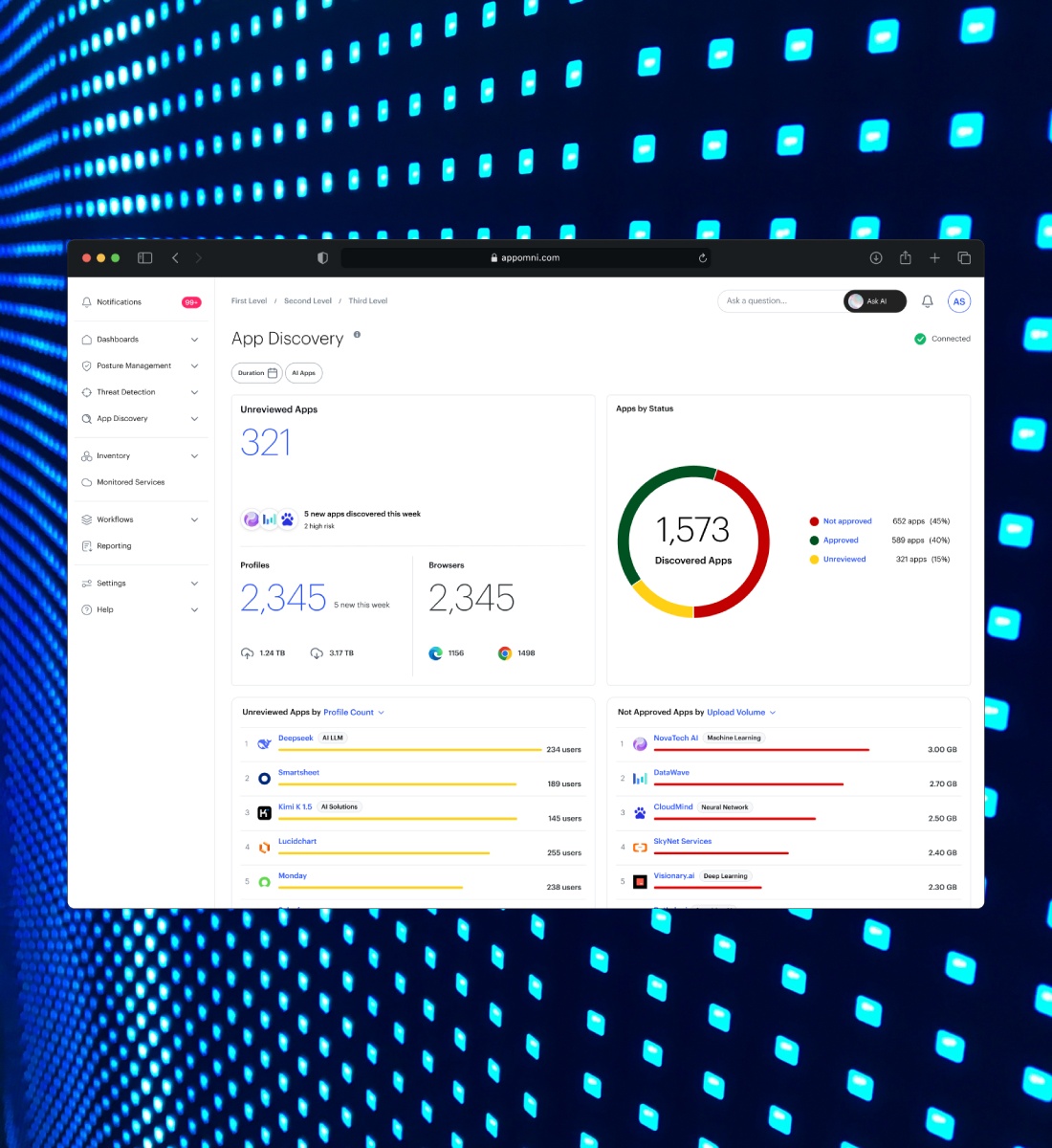Toggle the browser sidebar panel icon
This screenshot has width=1052, height=1148.
(145, 258)
